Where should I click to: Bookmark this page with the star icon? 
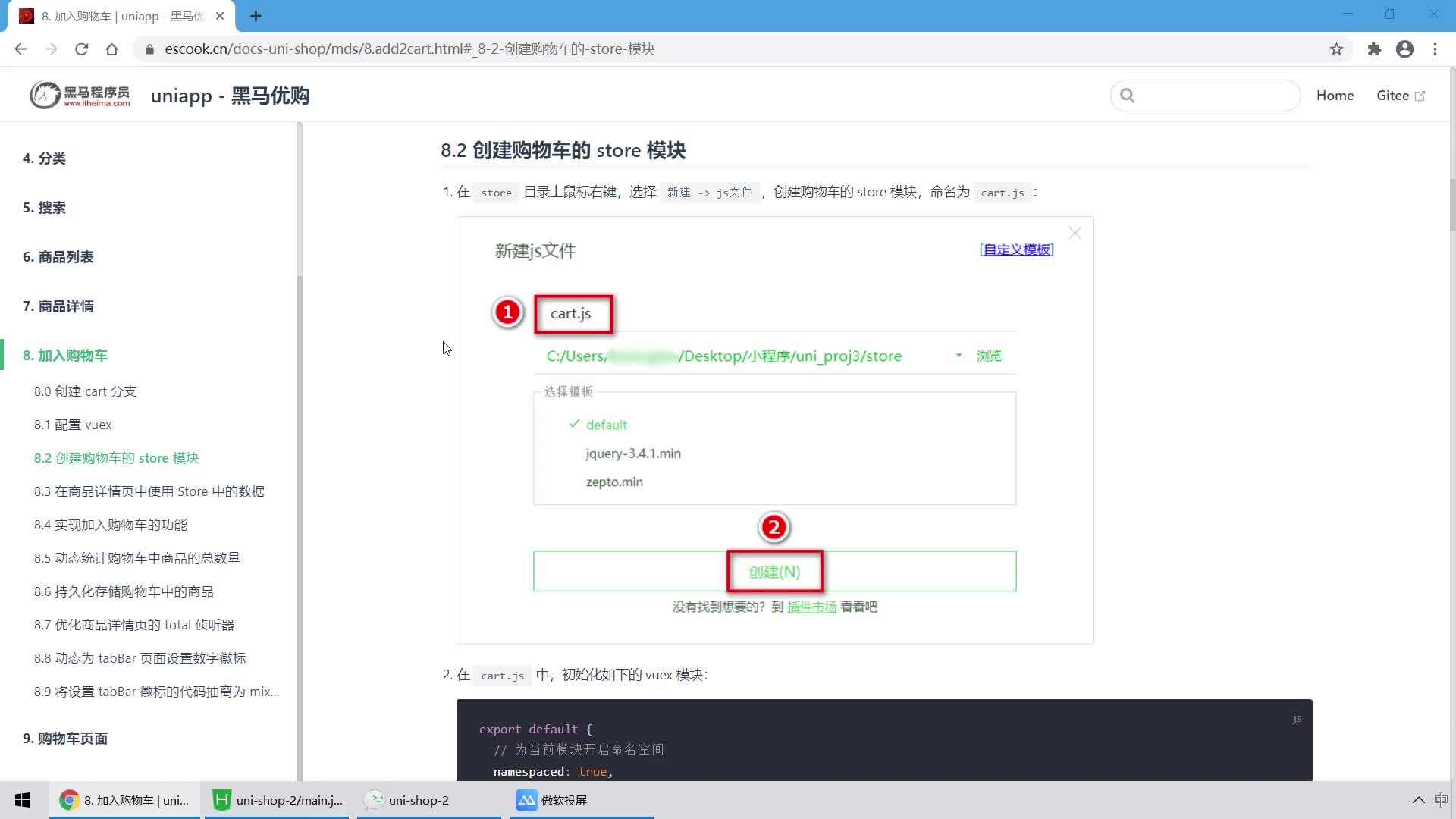(x=1336, y=49)
